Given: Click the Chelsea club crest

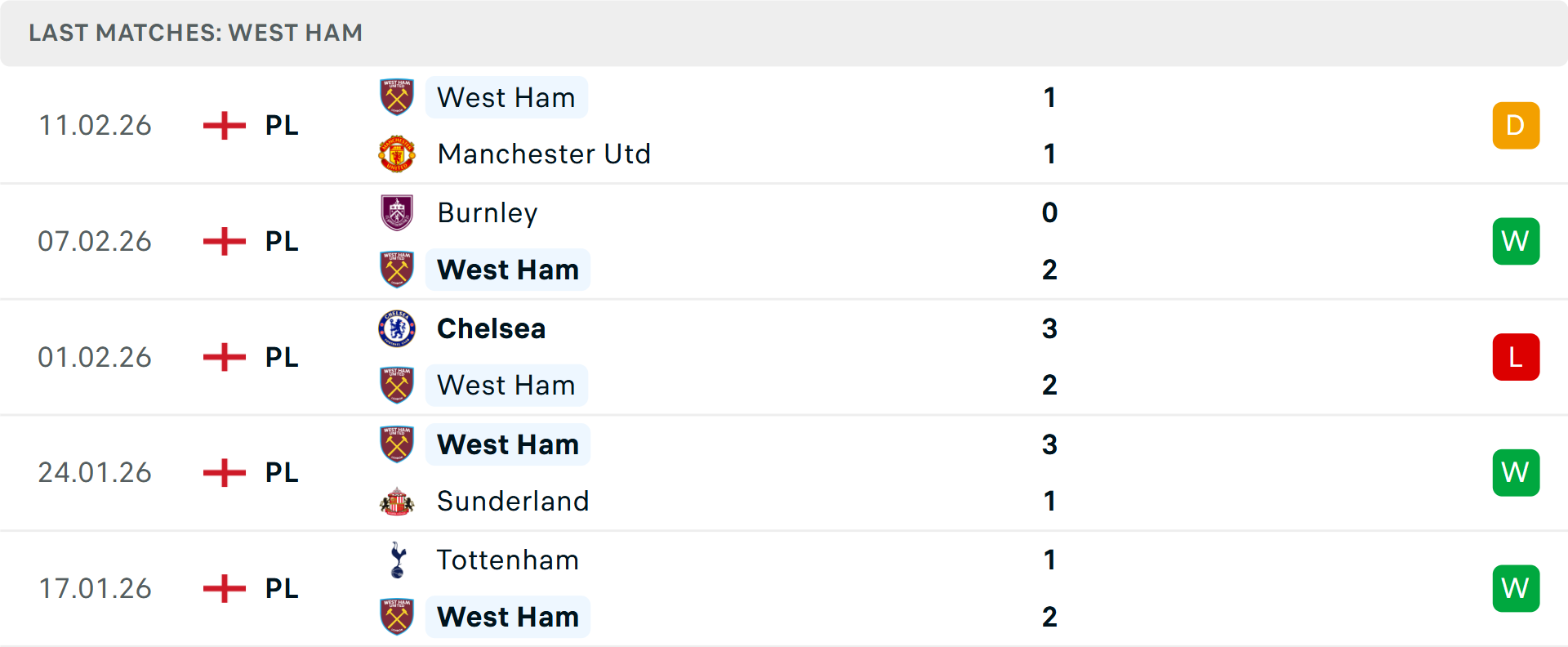Looking at the screenshot, I should (x=397, y=328).
